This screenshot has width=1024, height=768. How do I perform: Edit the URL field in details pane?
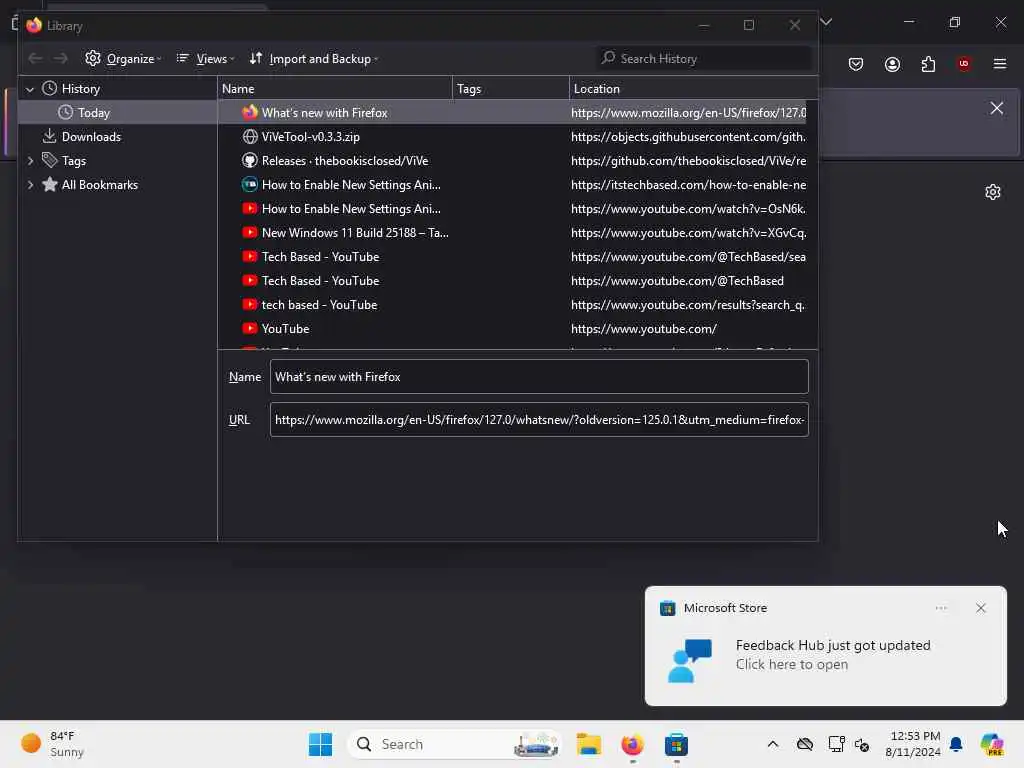539,420
